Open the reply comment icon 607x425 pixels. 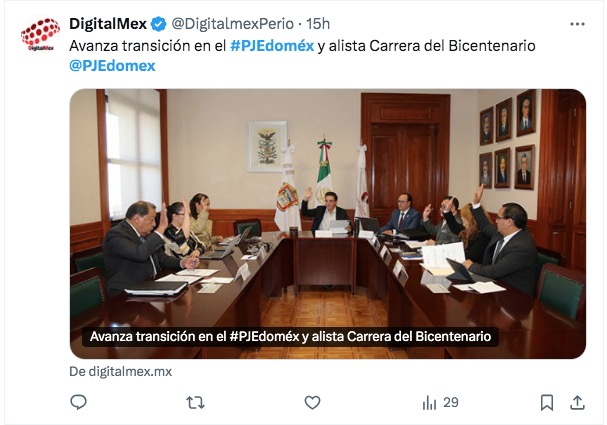point(78,402)
